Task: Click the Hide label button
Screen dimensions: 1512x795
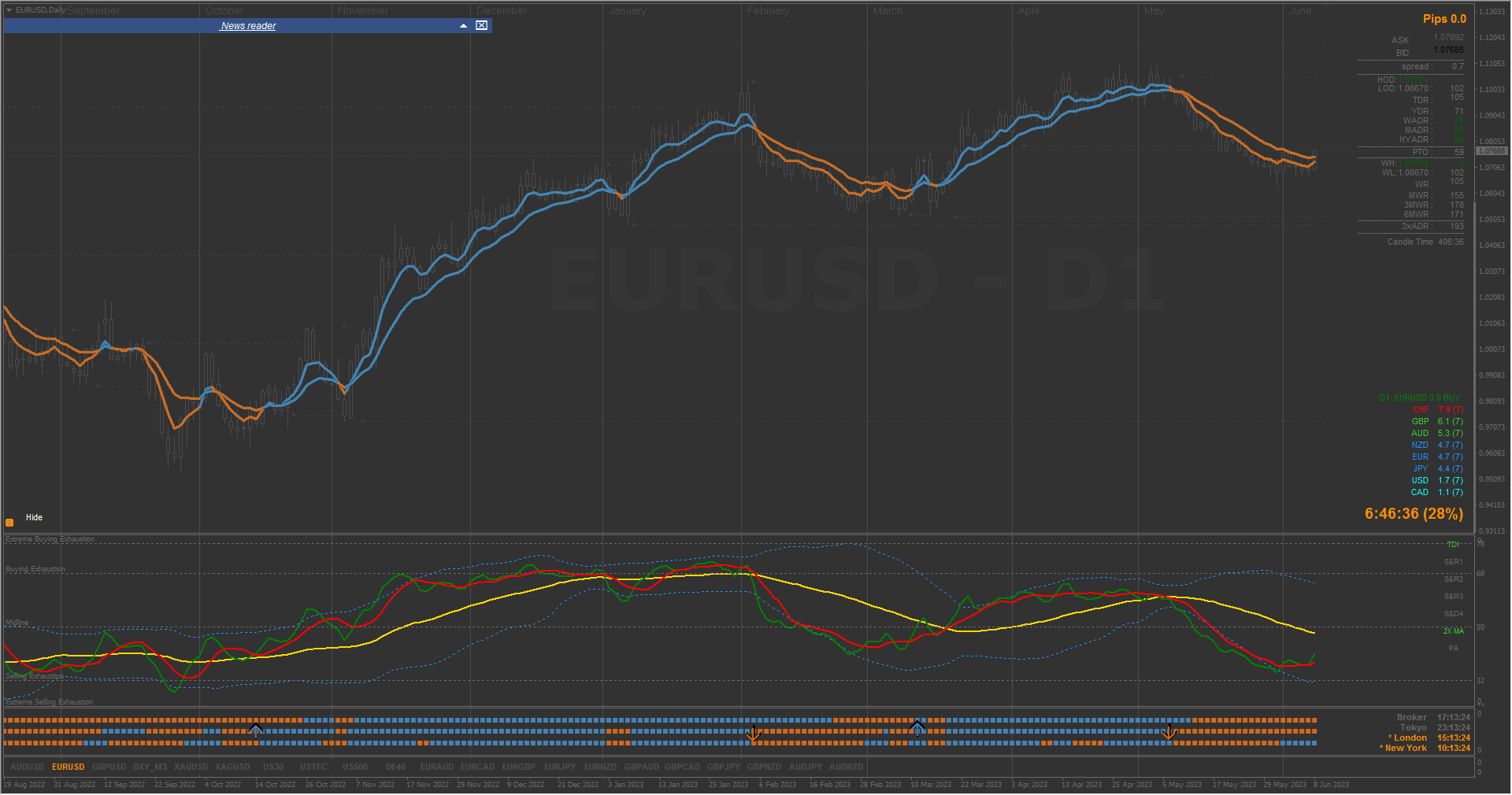Action: [x=34, y=518]
